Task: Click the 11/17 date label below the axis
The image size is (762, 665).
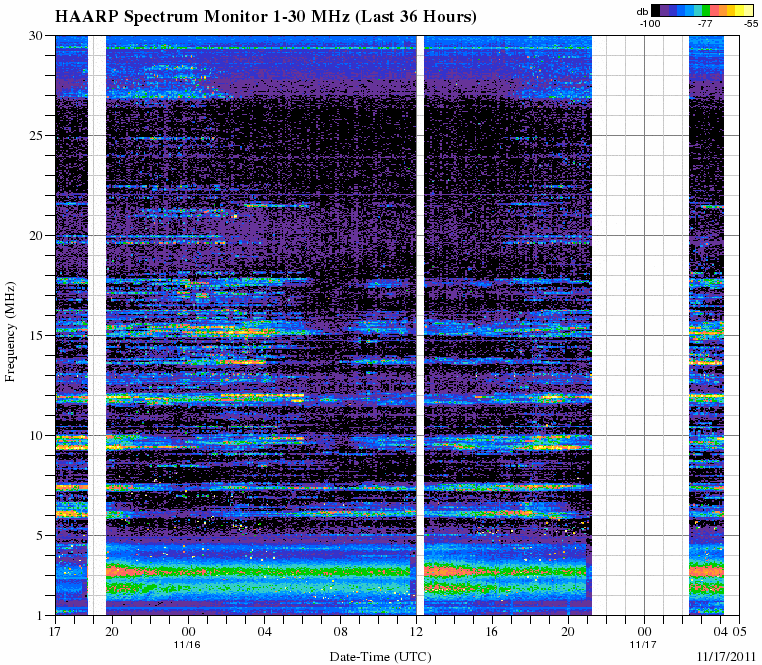Action: pyautogui.click(x=643, y=645)
